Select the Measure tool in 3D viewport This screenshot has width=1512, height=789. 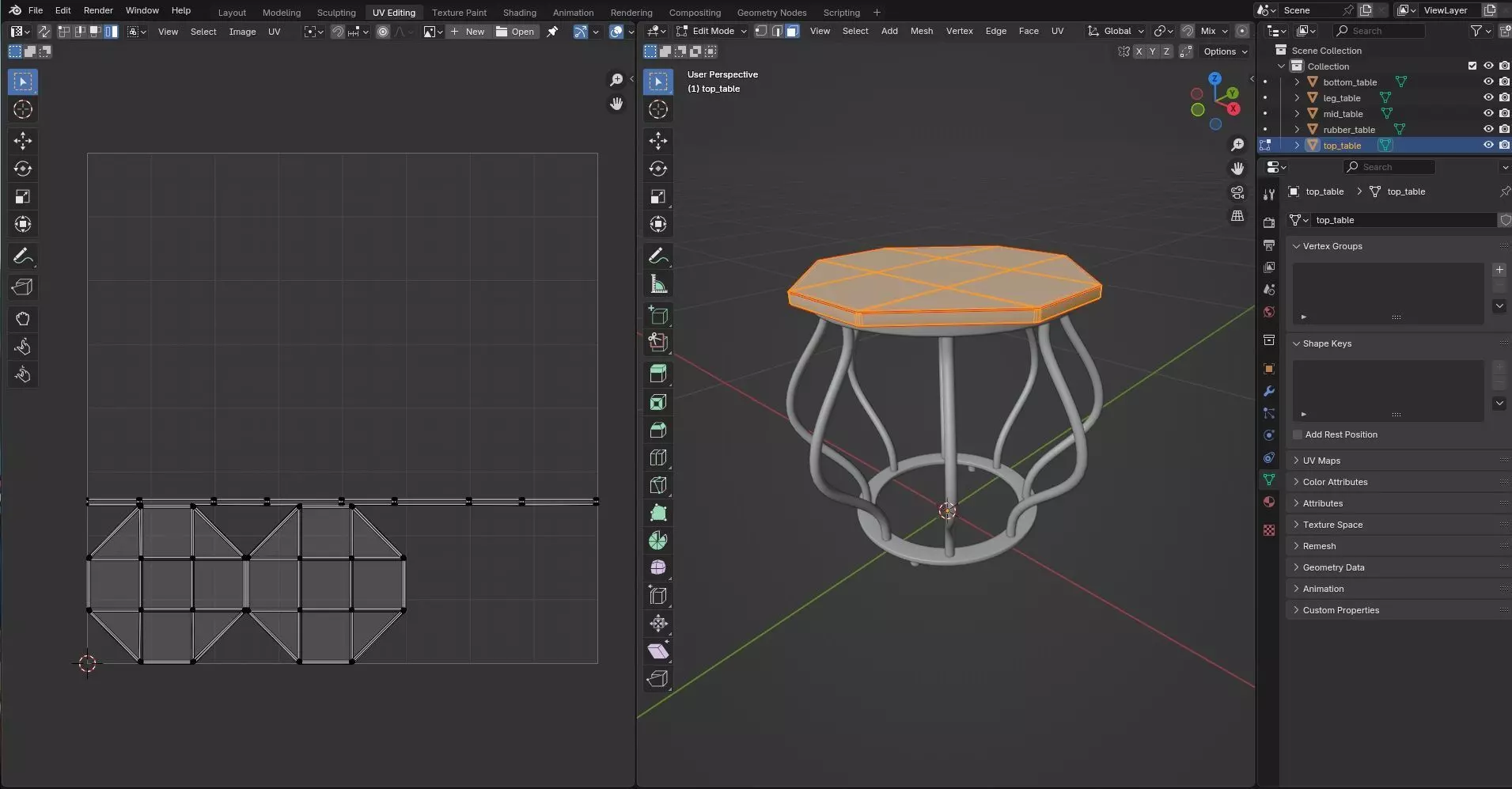click(658, 283)
